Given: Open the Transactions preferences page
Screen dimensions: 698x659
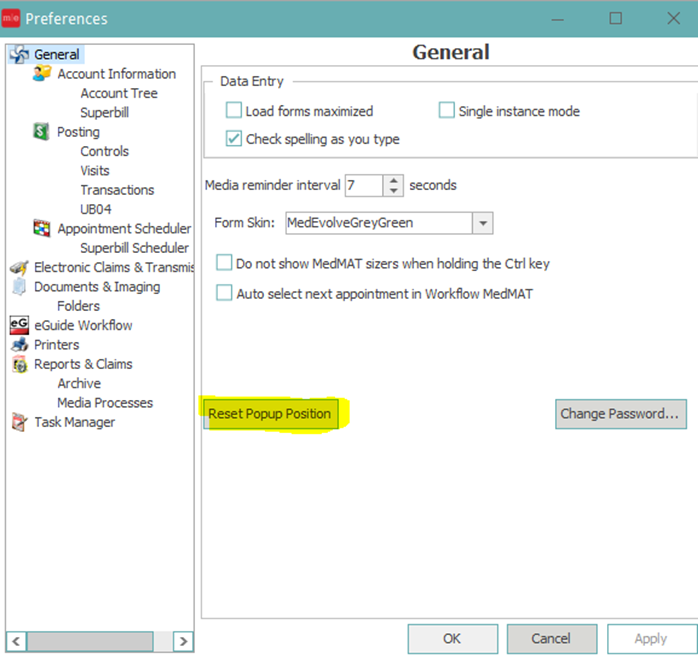Looking at the screenshot, I should pyautogui.click(x=117, y=190).
